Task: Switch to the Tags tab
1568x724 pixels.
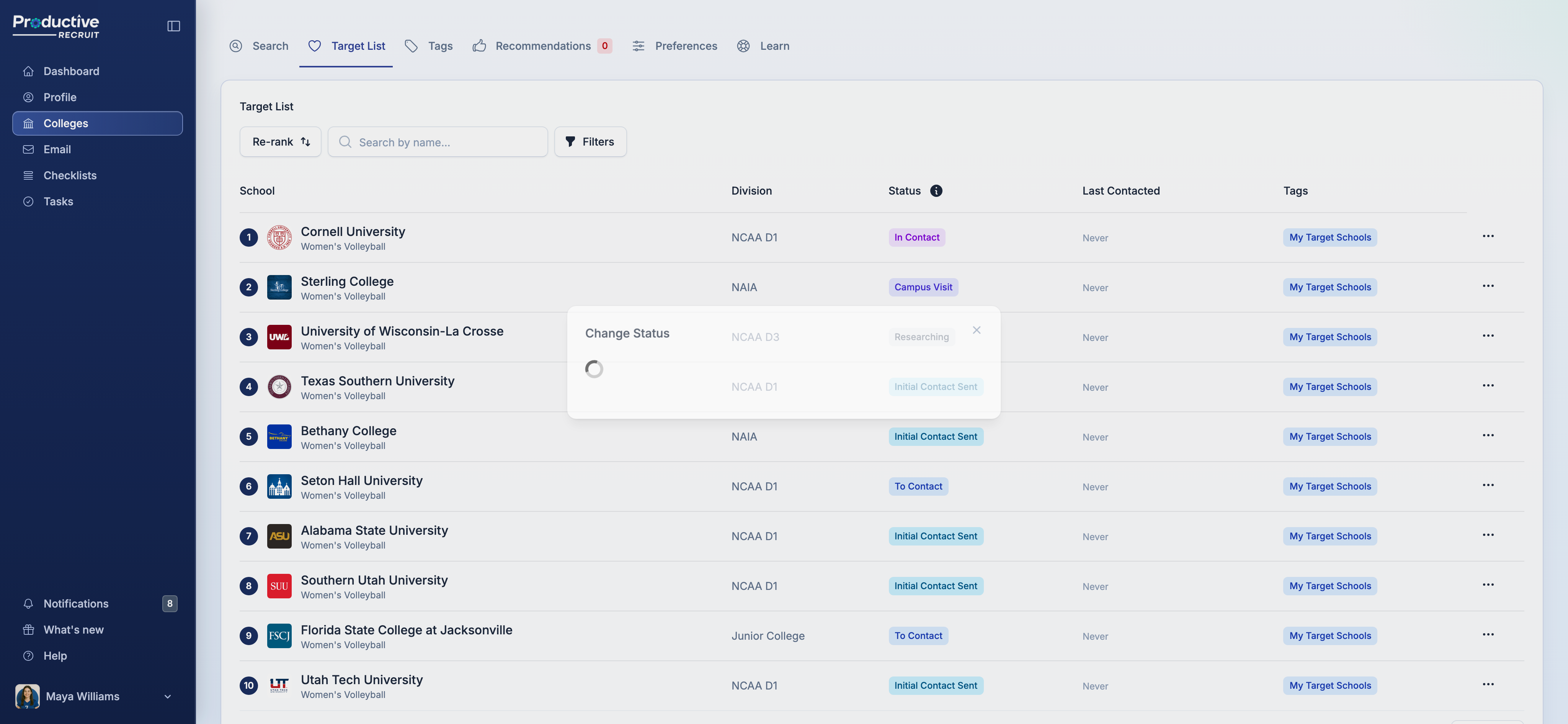Action: 428,46
